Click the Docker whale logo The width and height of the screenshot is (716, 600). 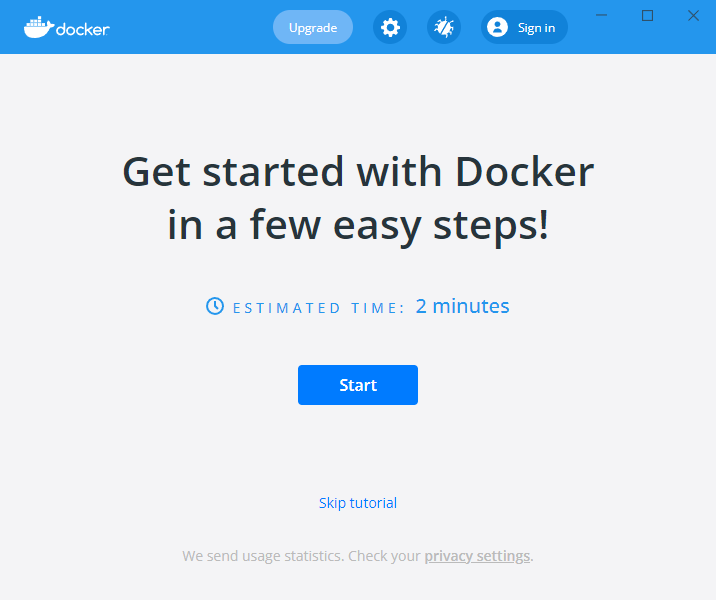point(38,27)
